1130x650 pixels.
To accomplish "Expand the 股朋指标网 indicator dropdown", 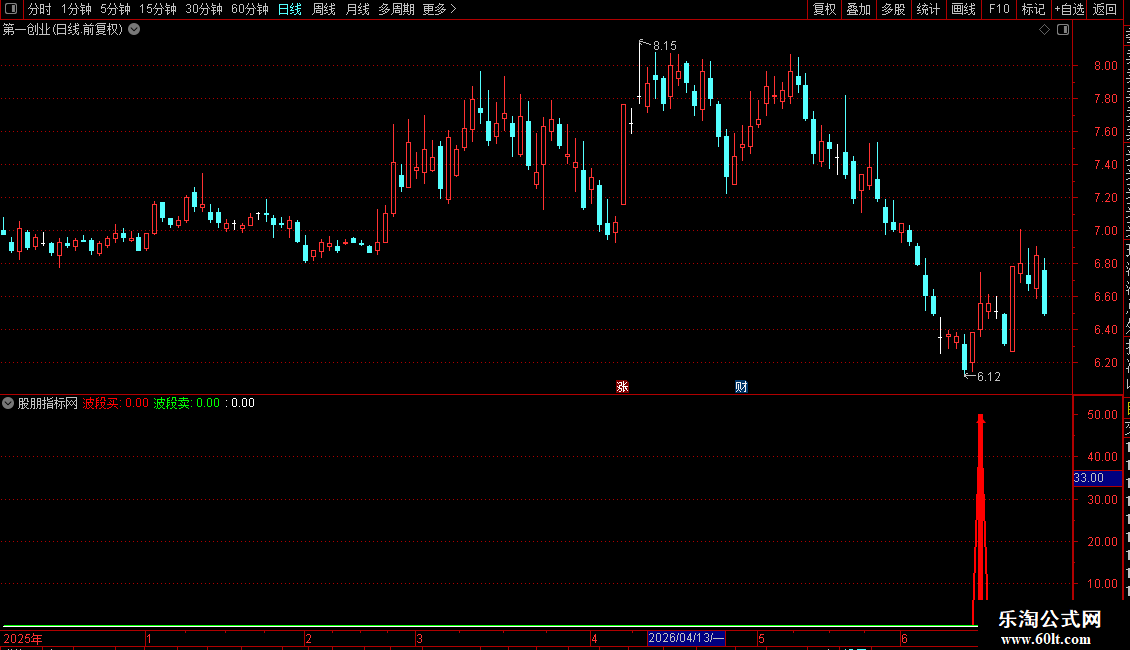I will pyautogui.click(x=8, y=403).
